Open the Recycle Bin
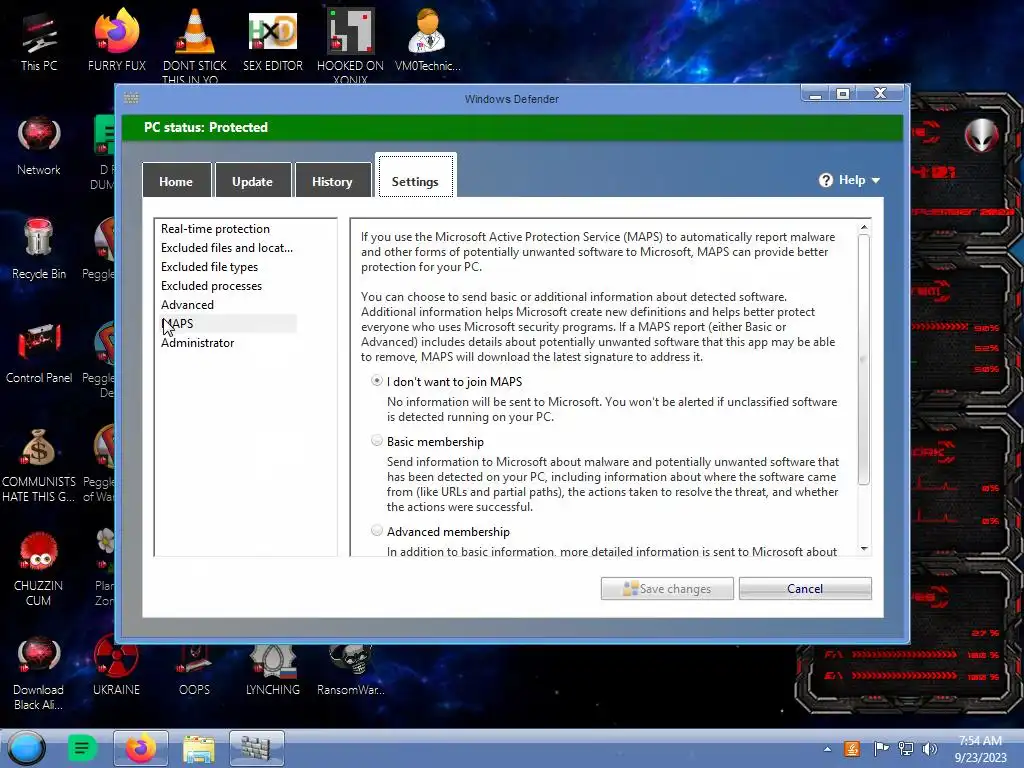The width and height of the screenshot is (1024, 768). click(39, 249)
